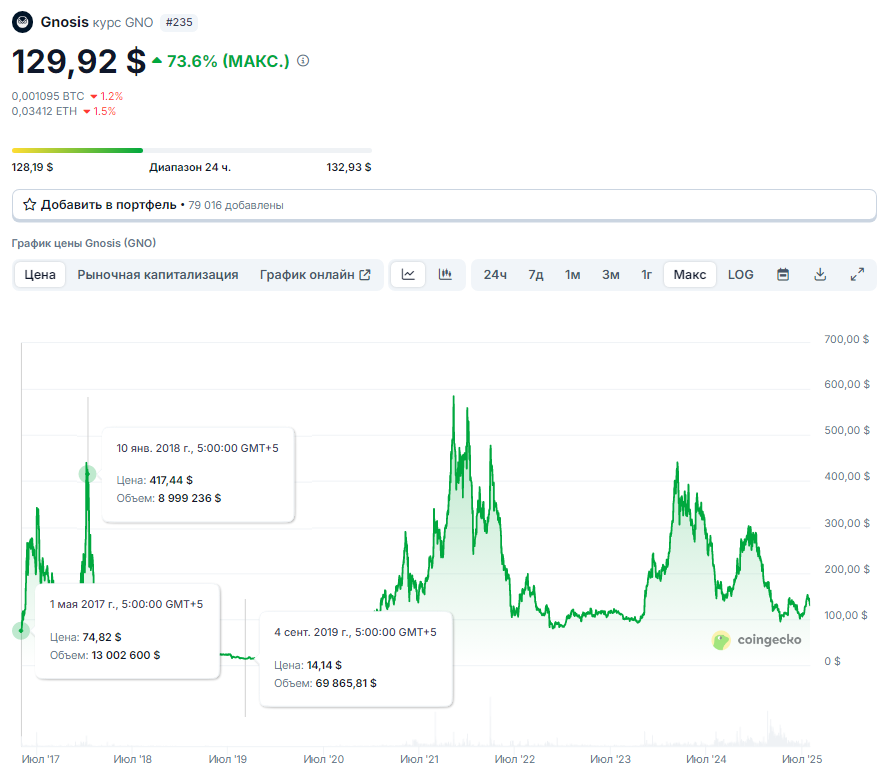The height and width of the screenshot is (770, 884).
Task: Click info icon next to 73.6% change
Action: (304, 61)
